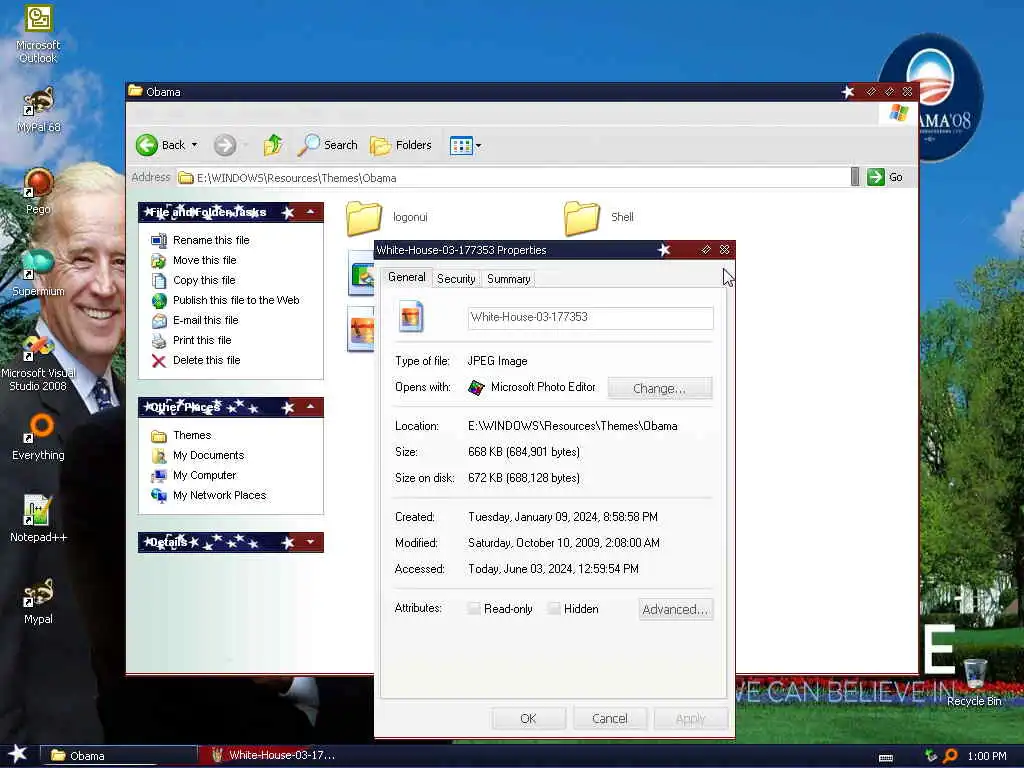This screenshot has width=1024, height=768.
Task: Collapse Other Places panel
Action: tap(311, 407)
